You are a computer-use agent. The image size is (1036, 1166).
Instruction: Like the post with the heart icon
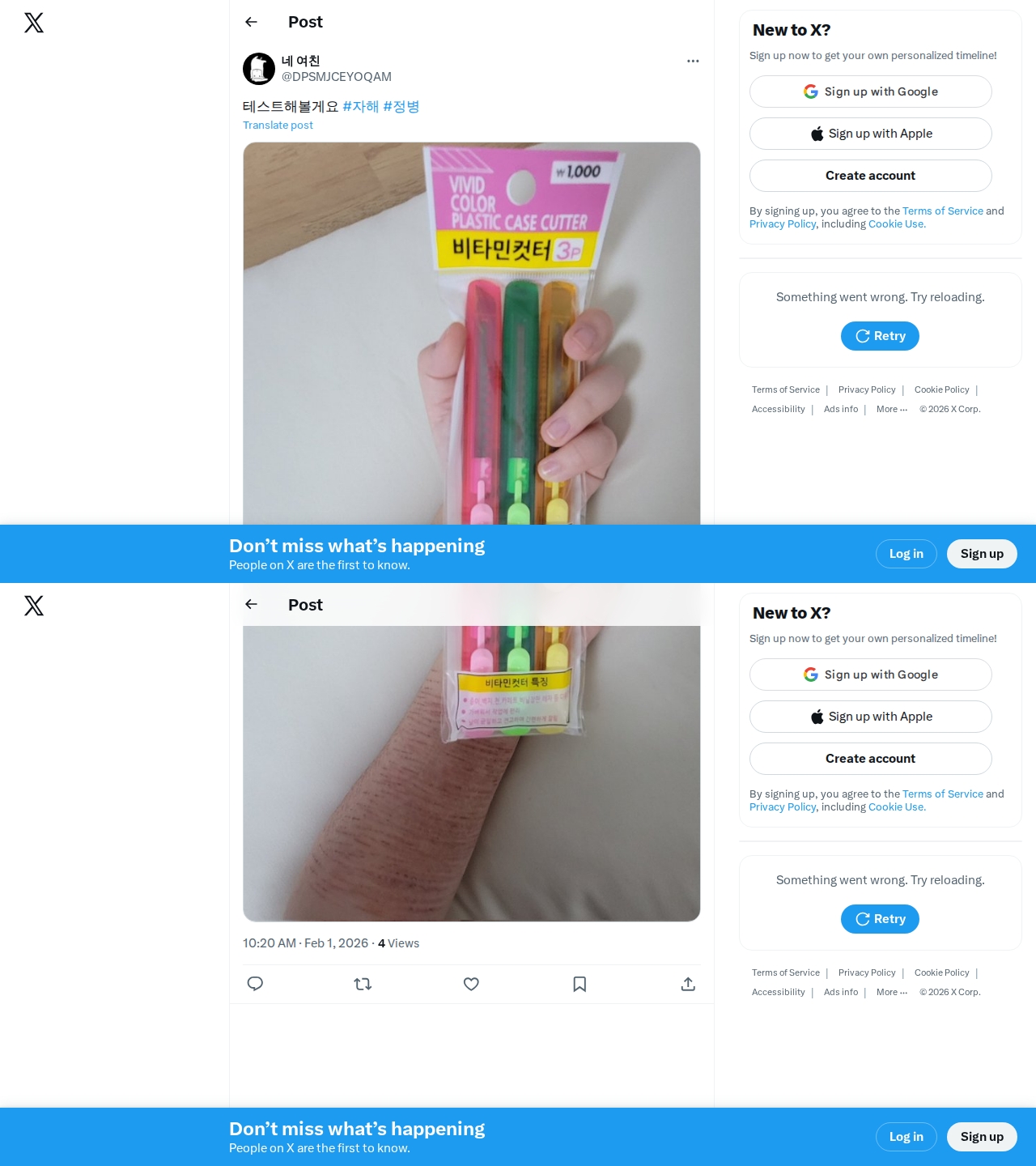point(471,984)
